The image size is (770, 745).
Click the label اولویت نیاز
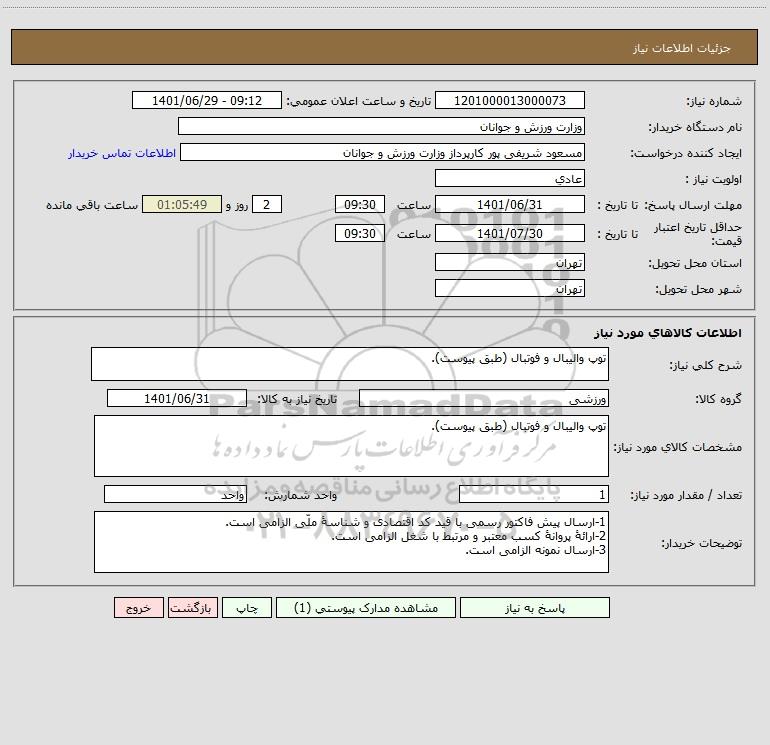coord(714,179)
